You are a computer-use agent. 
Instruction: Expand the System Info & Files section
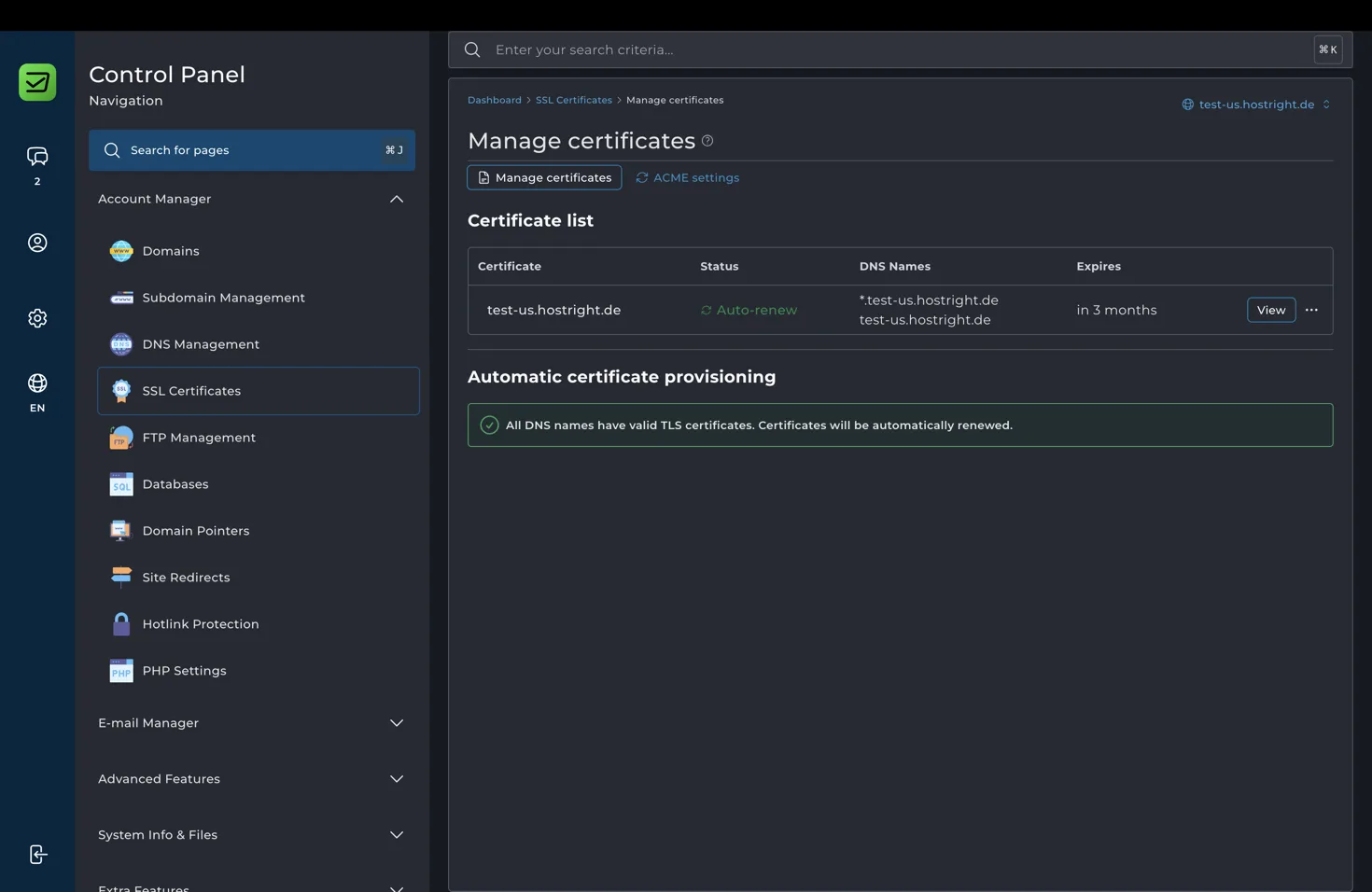click(251, 835)
